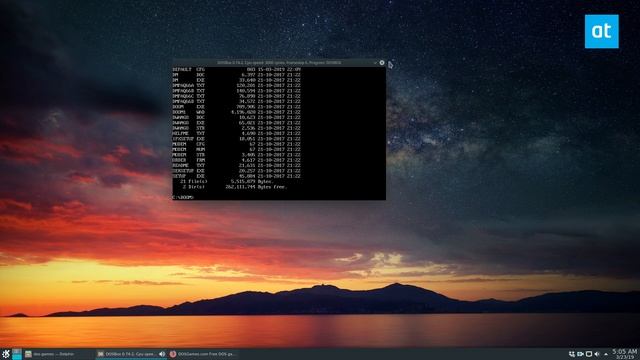Expand hidden system tray icons

tap(606, 354)
